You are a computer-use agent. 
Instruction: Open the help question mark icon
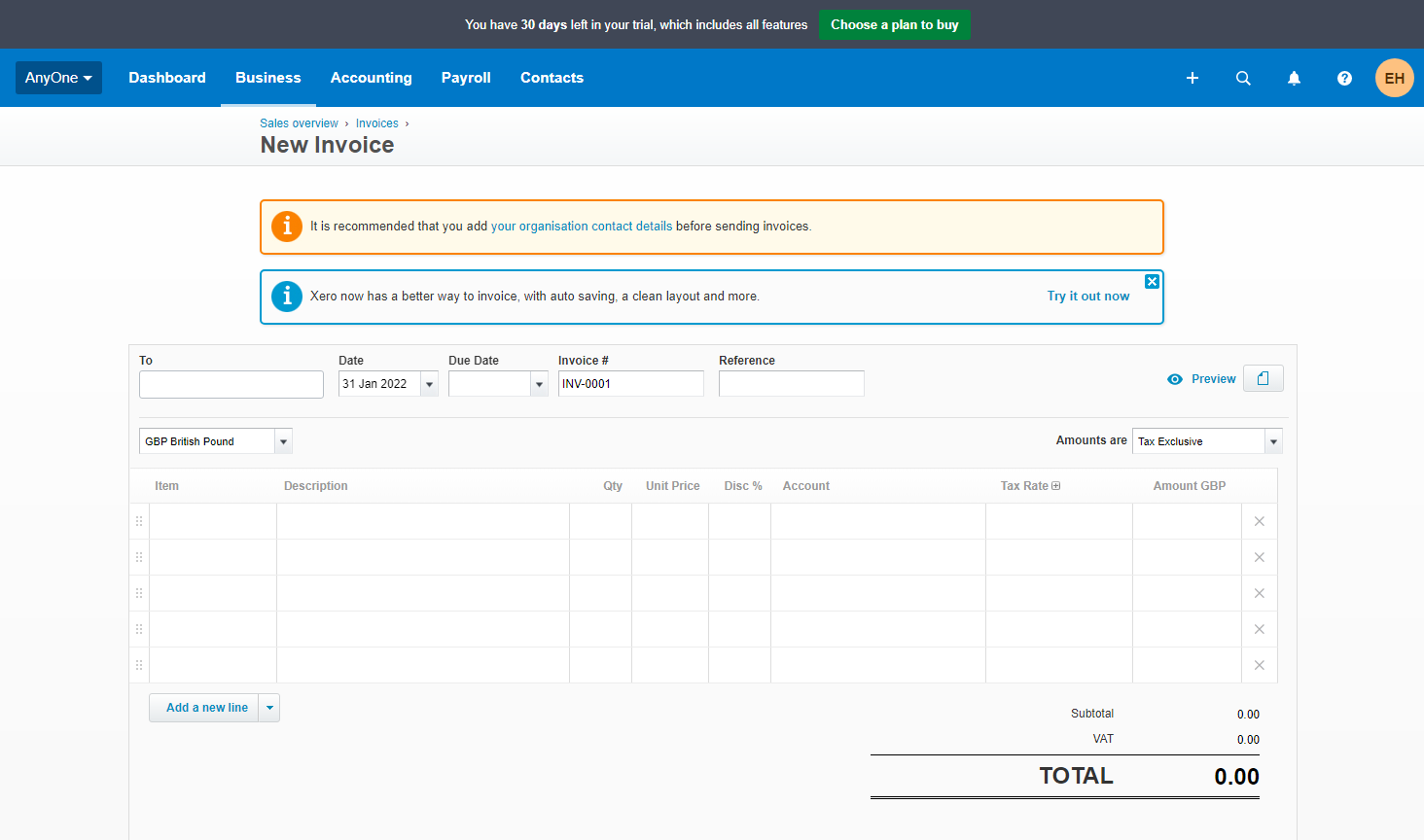tap(1344, 78)
